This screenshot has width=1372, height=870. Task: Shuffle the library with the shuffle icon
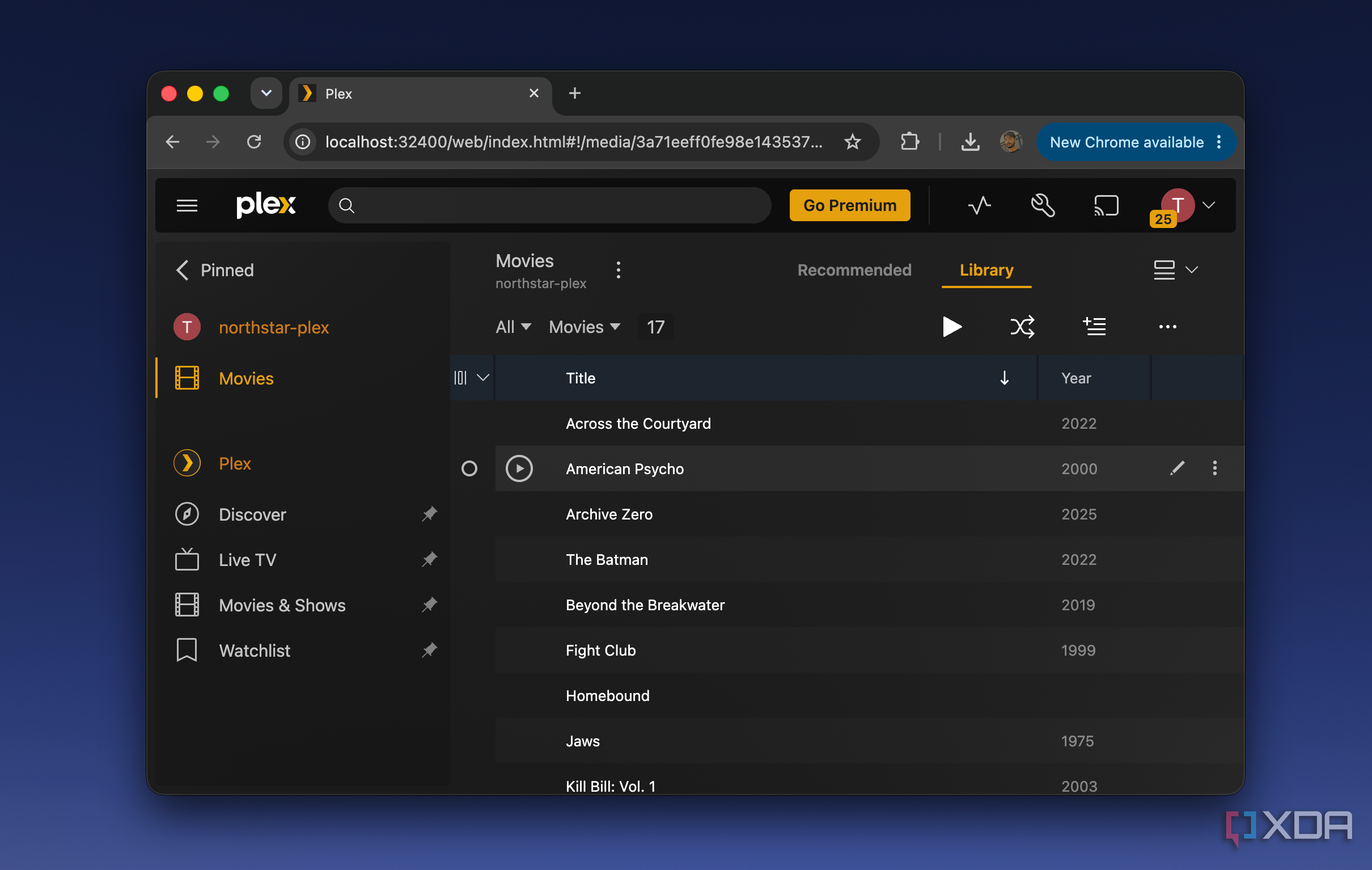(x=1022, y=327)
